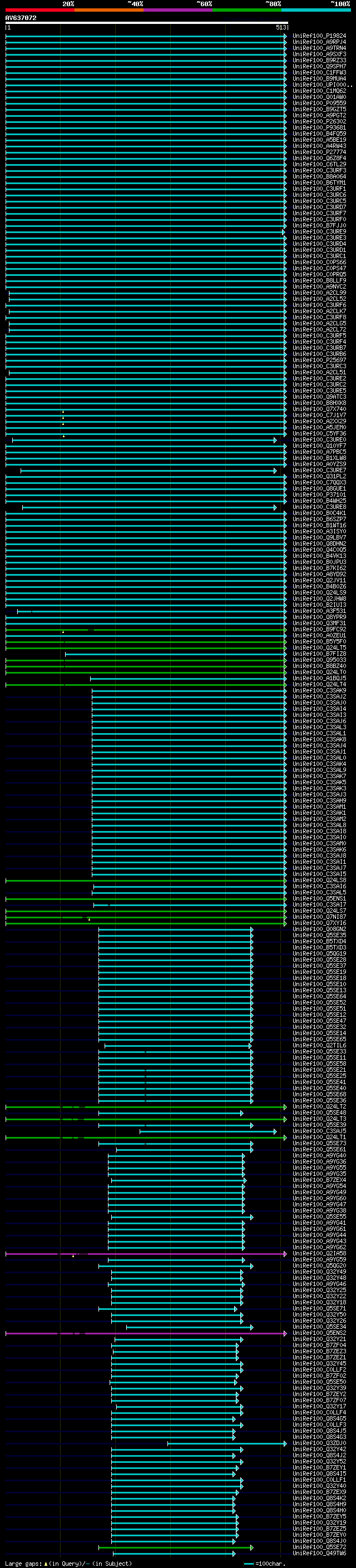The image size is (356, 1568).
Task: Select label UniRef100_C3SAK9
Action: [x=319, y=690]
